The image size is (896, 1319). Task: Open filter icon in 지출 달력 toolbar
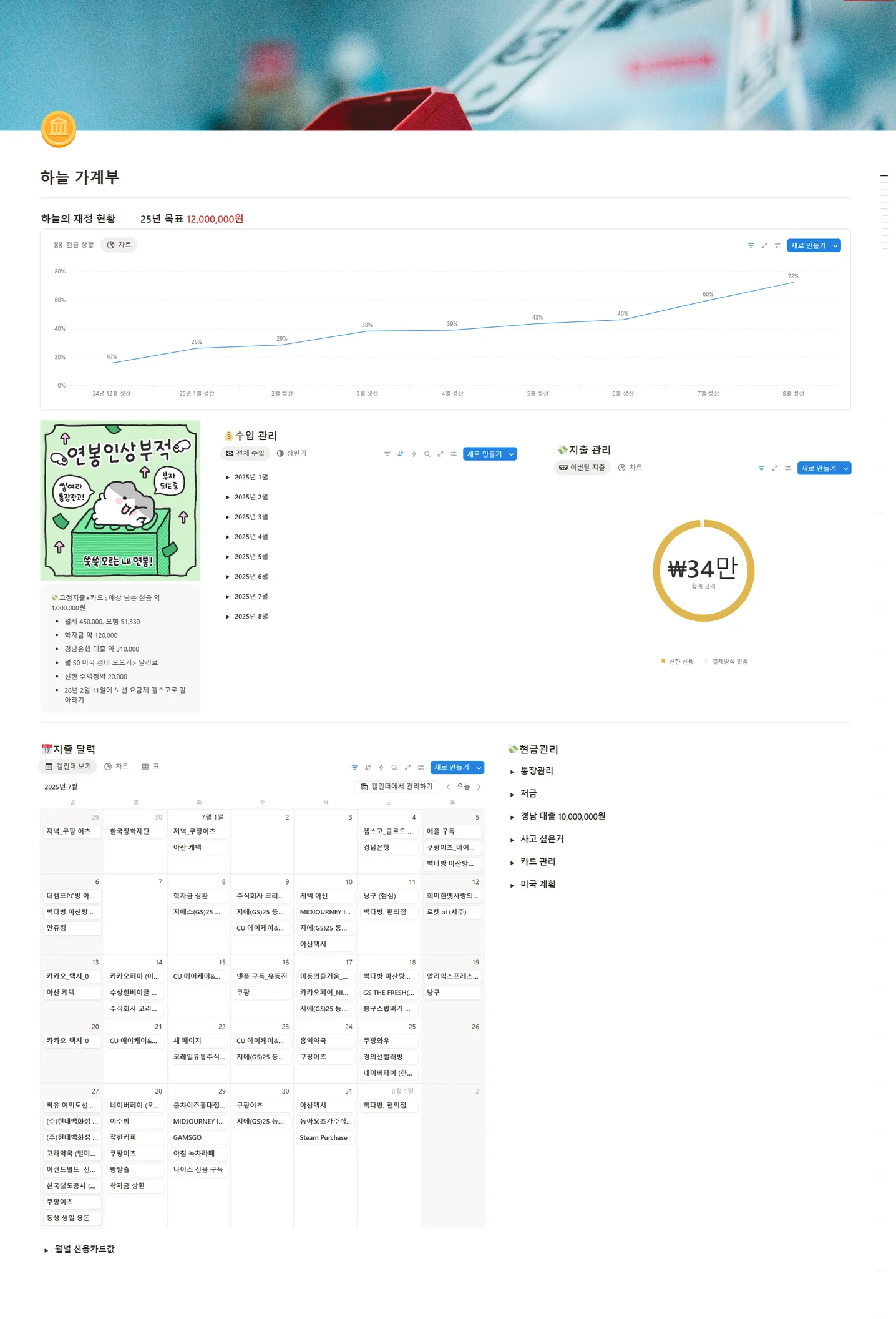coord(354,768)
